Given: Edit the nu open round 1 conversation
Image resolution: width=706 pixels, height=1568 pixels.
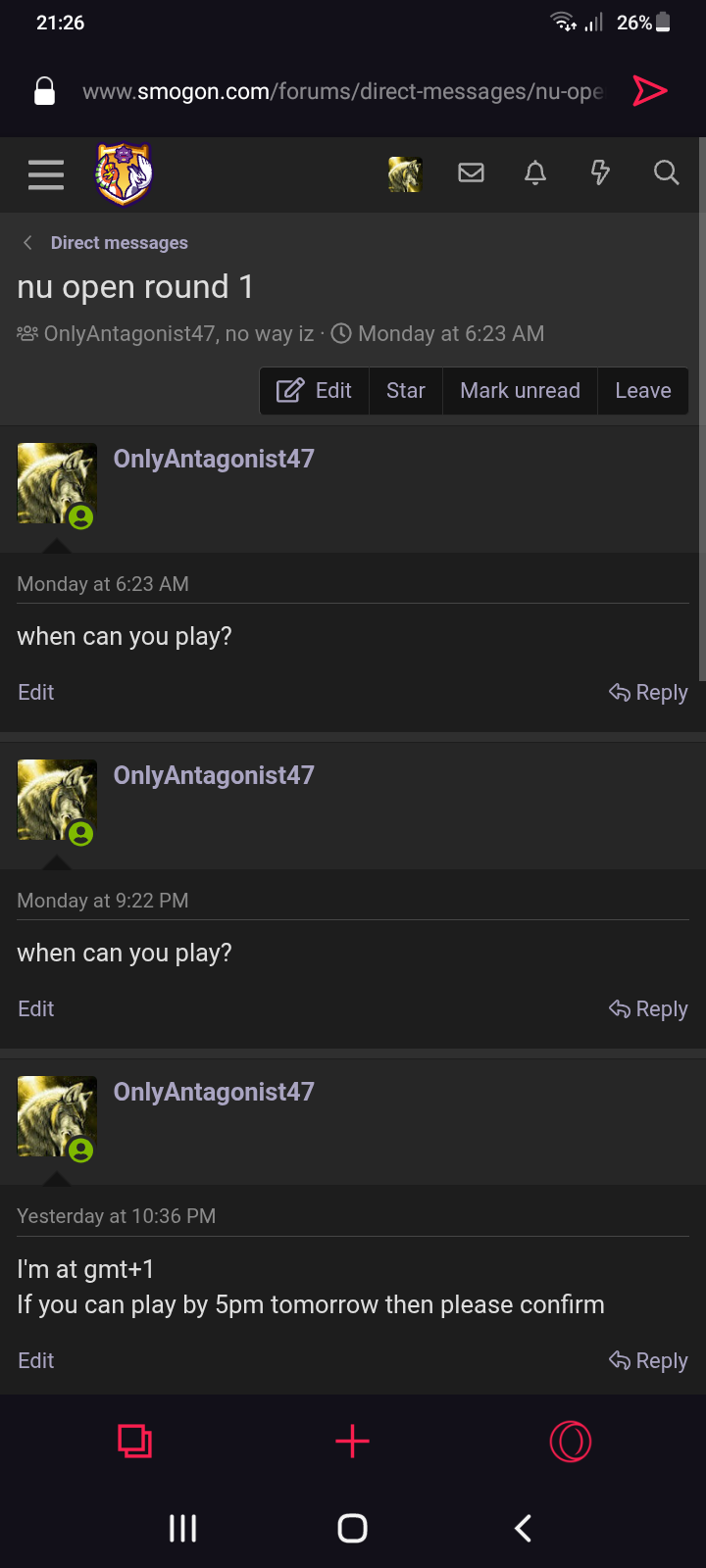Looking at the screenshot, I should click(314, 391).
